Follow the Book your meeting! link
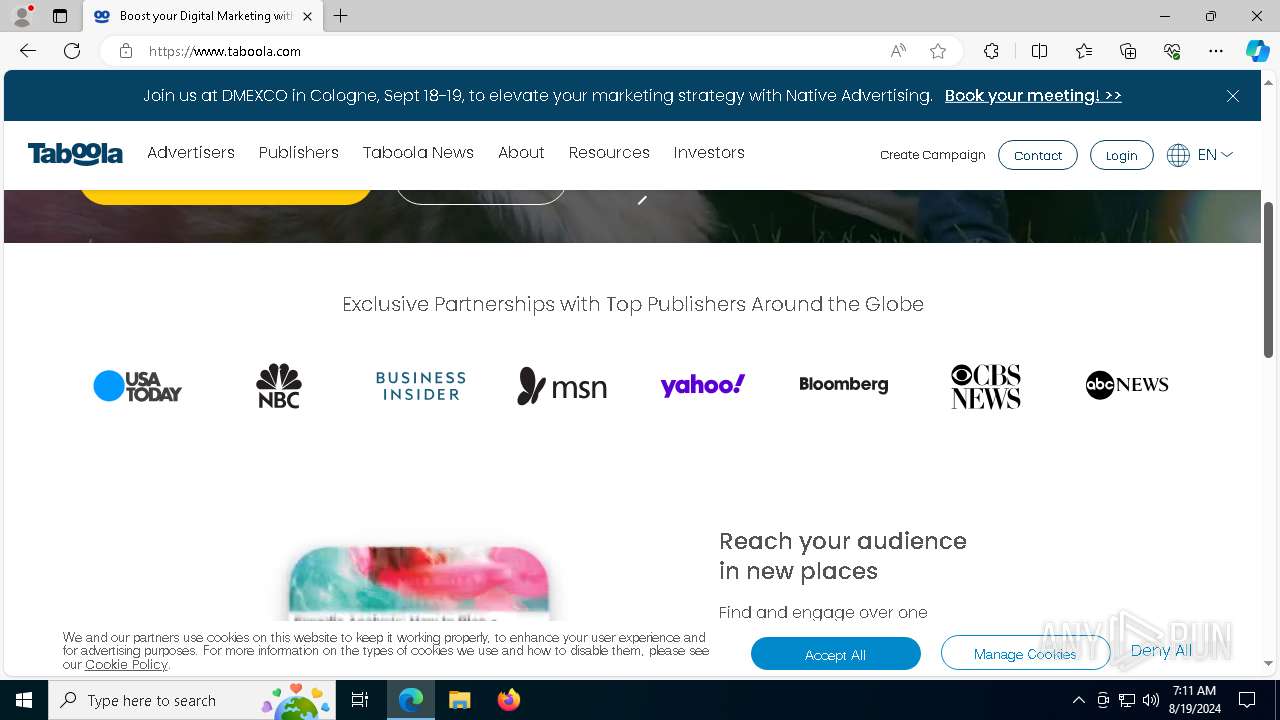The width and height of the screenshot is (1280, 720). click(x=1033, y=96)
